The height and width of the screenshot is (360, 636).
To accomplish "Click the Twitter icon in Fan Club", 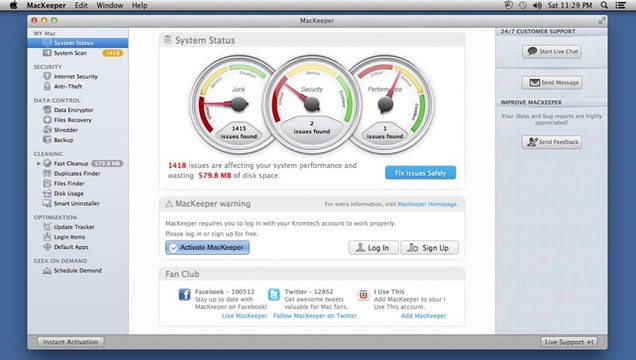I will [274, 294].
